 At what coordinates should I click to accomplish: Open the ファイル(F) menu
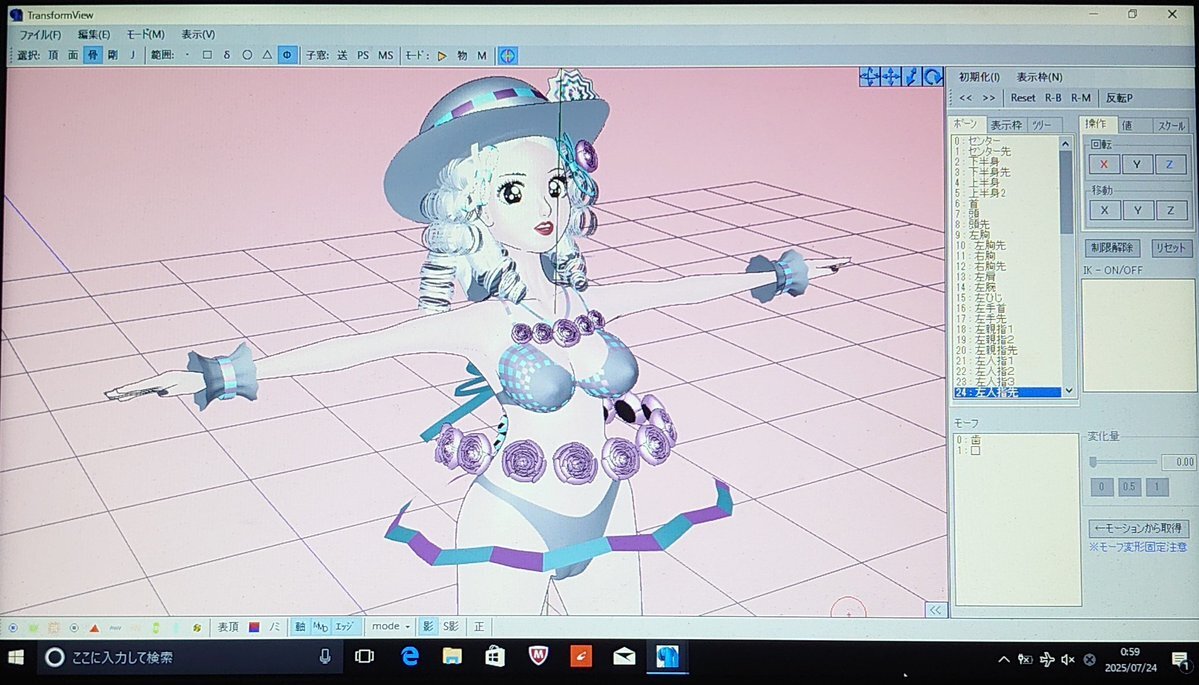(x=40, y=34)
